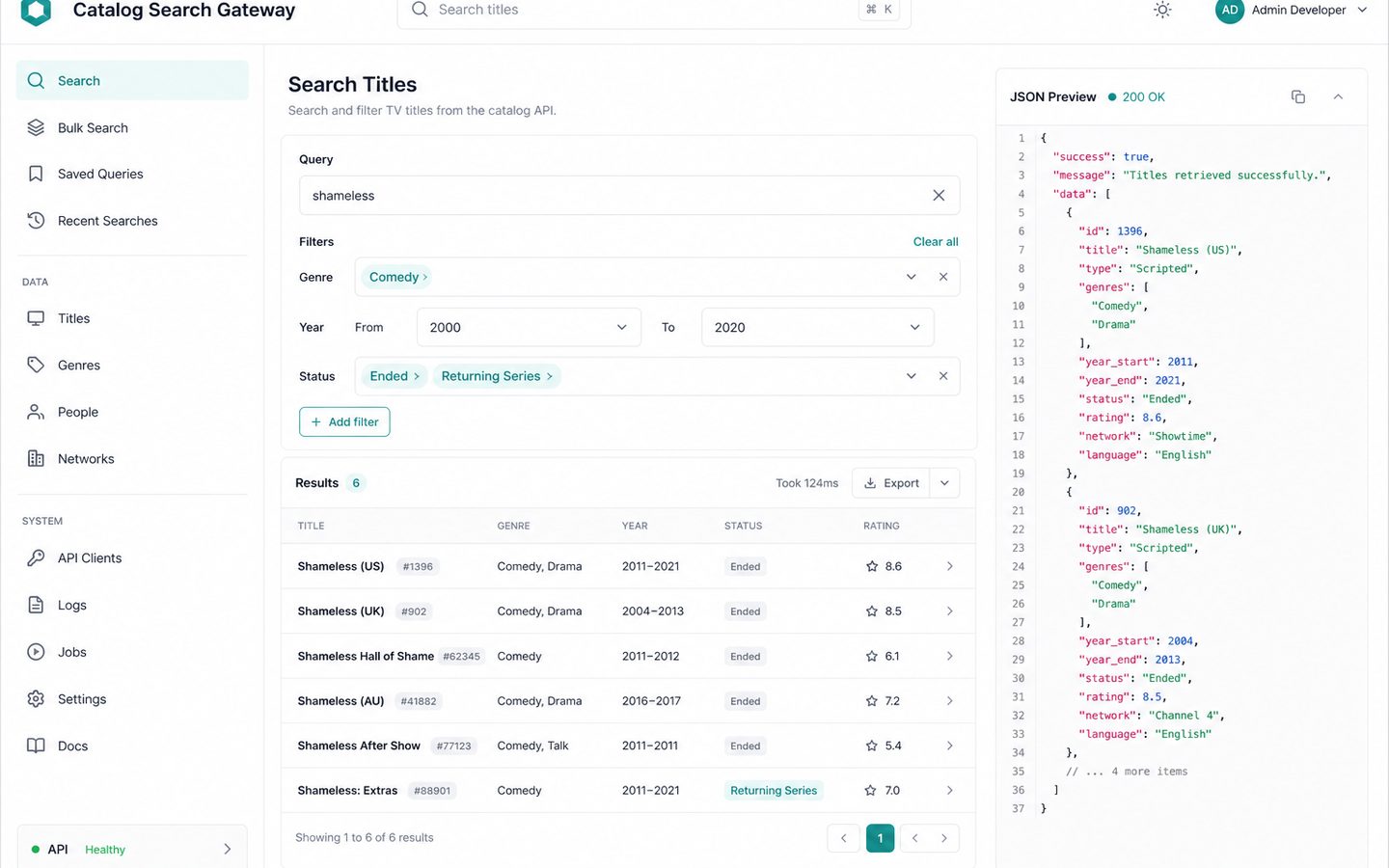1389x868 pixels.
Task: Click star icon rated 7.0
Action: click(x=872, y=790)
